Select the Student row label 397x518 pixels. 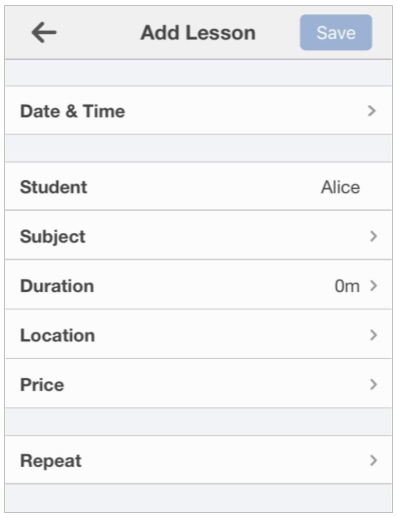pyautogui.click(x=54, y=187)
